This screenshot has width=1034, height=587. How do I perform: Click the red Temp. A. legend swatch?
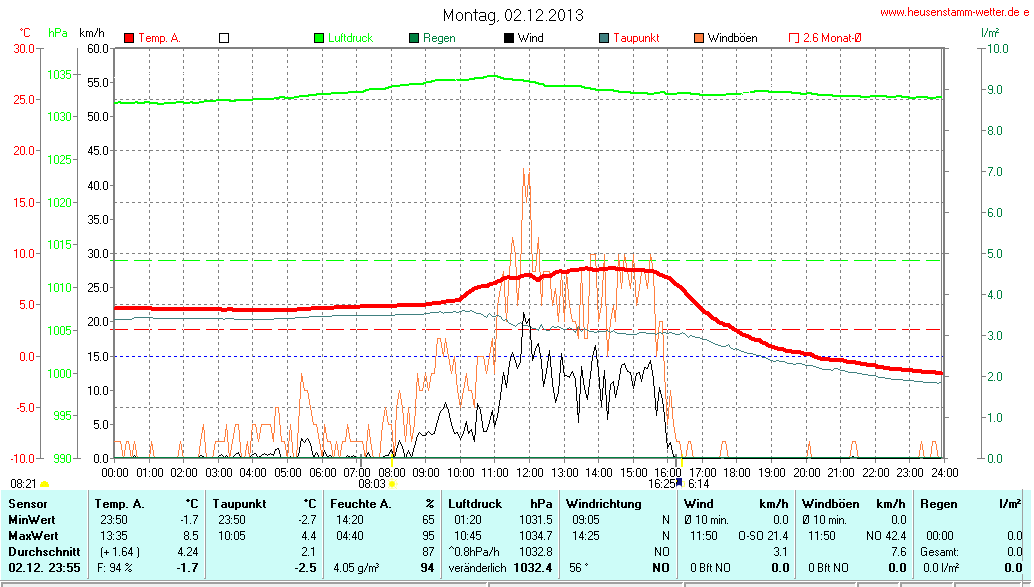[129, 38]
